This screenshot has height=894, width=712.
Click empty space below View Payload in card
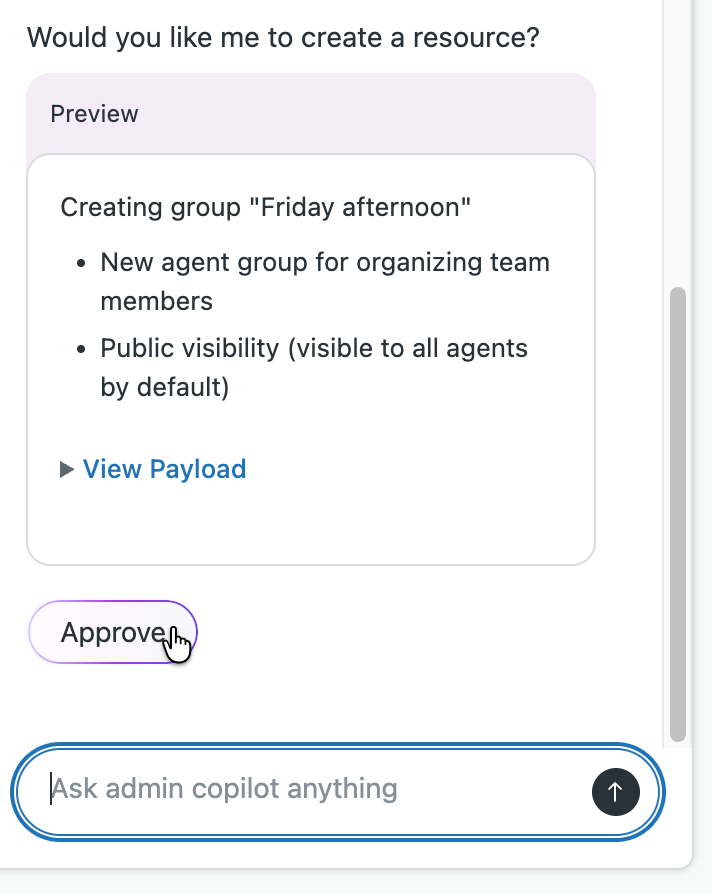click(x=310, y=525)
